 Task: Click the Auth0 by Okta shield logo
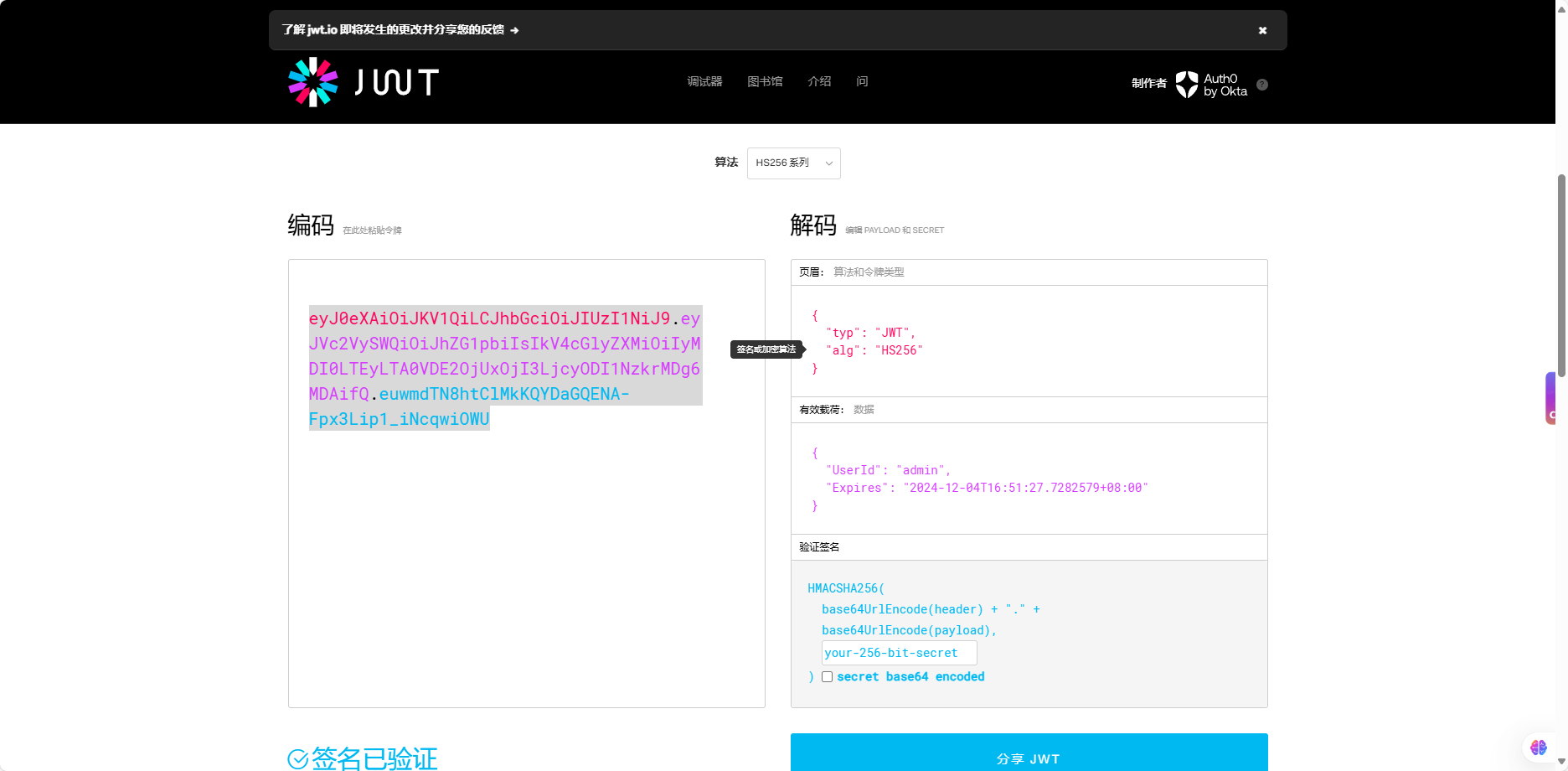(x=1185, y=84)
